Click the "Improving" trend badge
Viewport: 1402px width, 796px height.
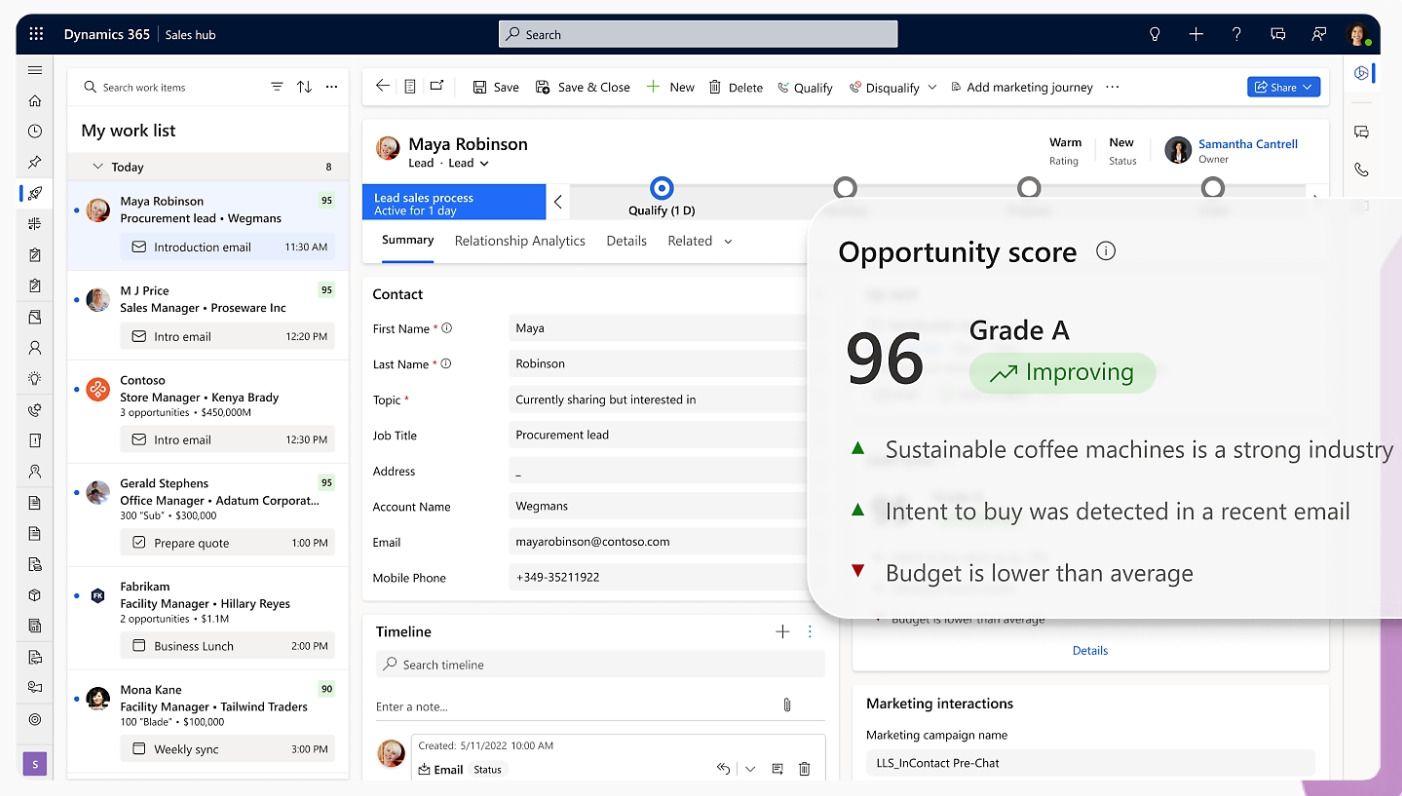point(1062,373)
